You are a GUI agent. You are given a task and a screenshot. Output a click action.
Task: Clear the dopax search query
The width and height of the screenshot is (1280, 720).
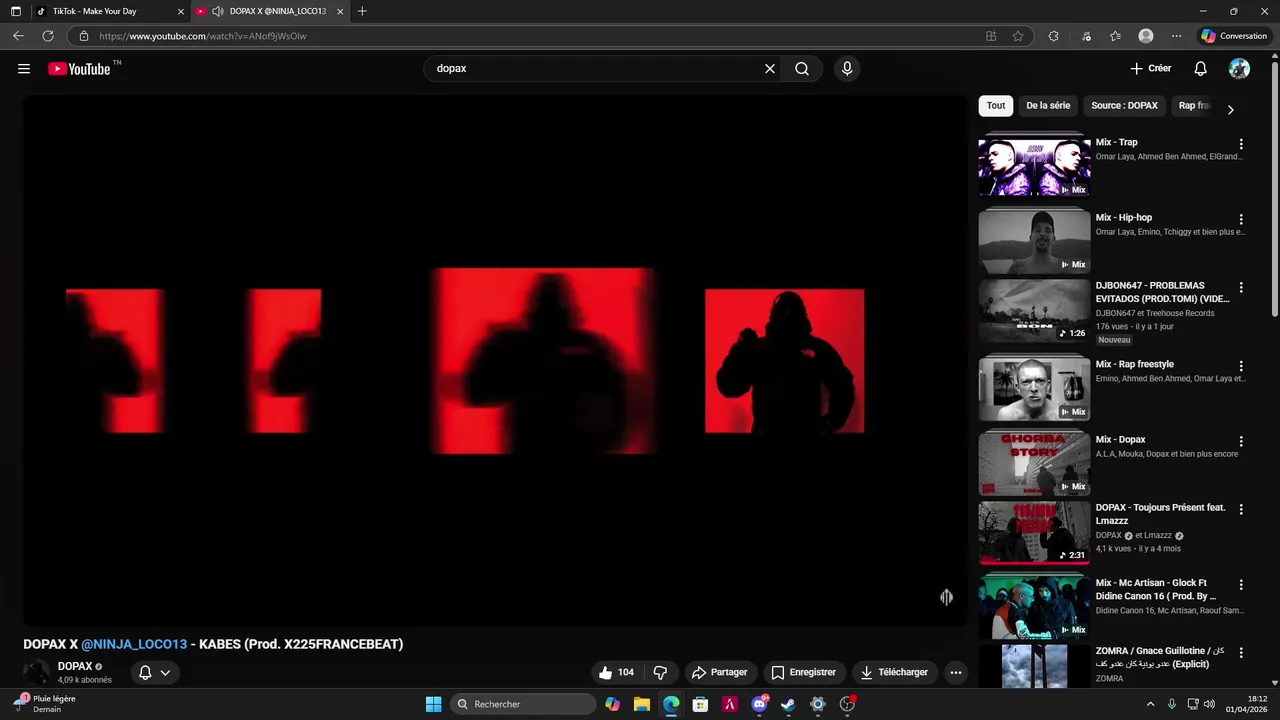tap(770, 69)
